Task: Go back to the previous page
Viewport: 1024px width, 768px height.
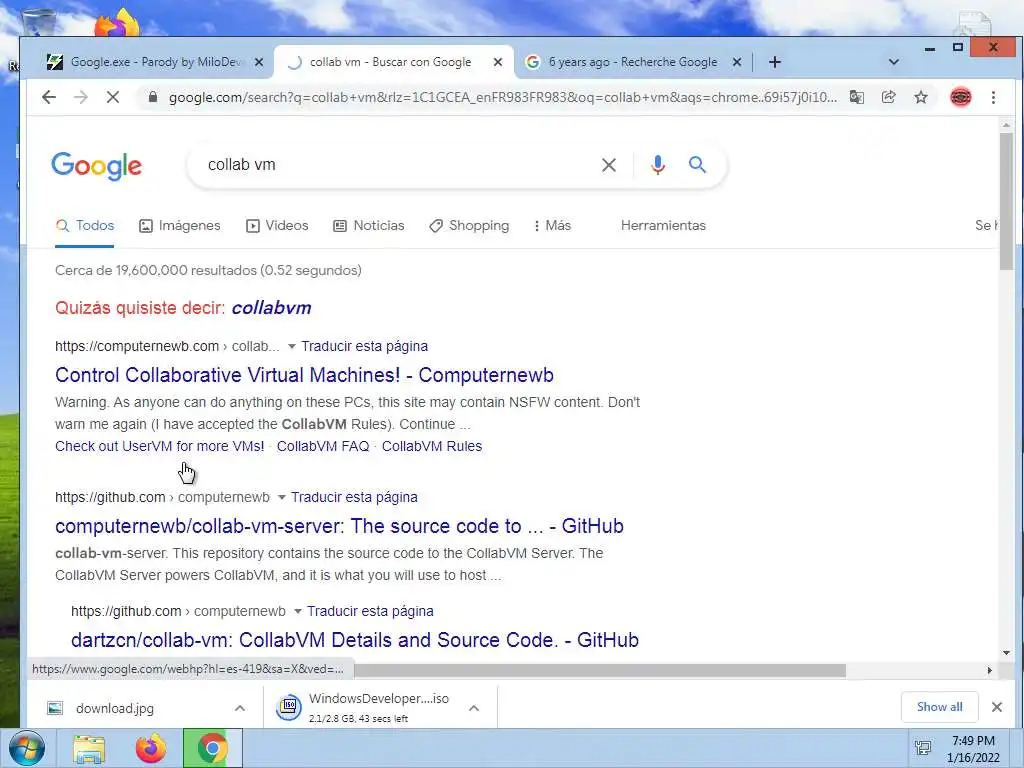Action: click(49, 97)
